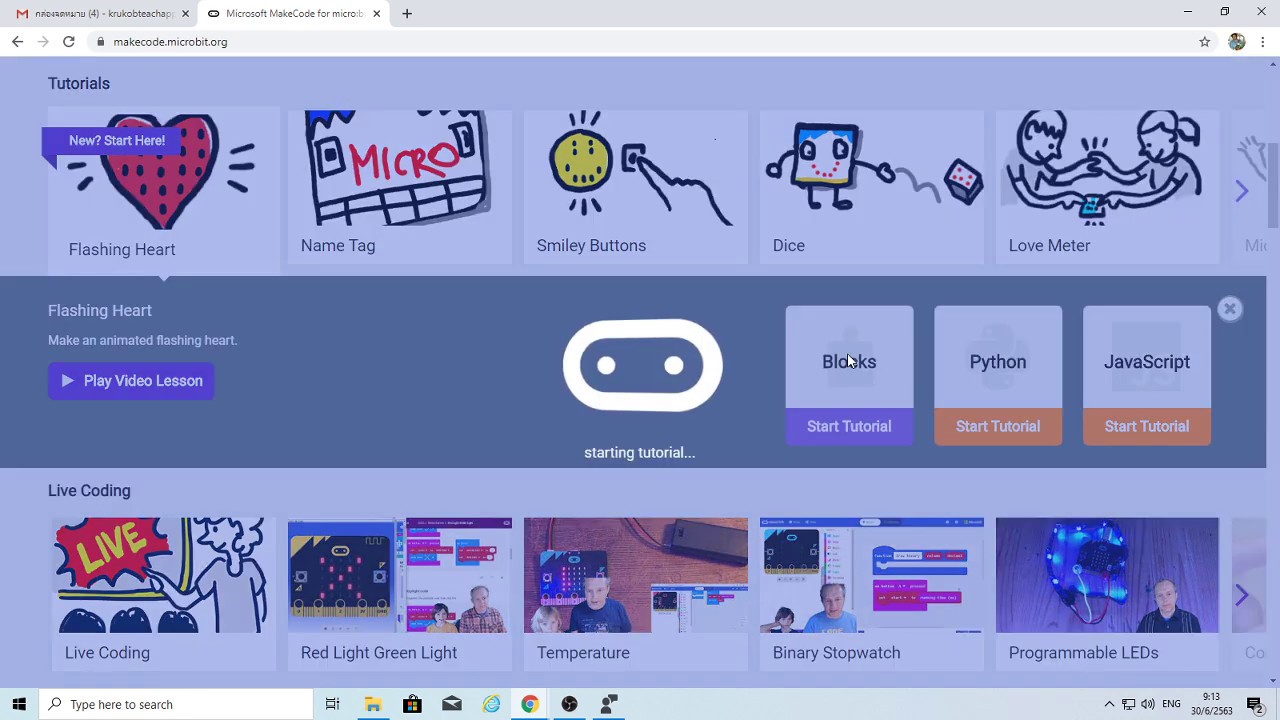Bookmark this page with the star icon
Viewport: 1280px width, 720px height.
[1205, 42]
